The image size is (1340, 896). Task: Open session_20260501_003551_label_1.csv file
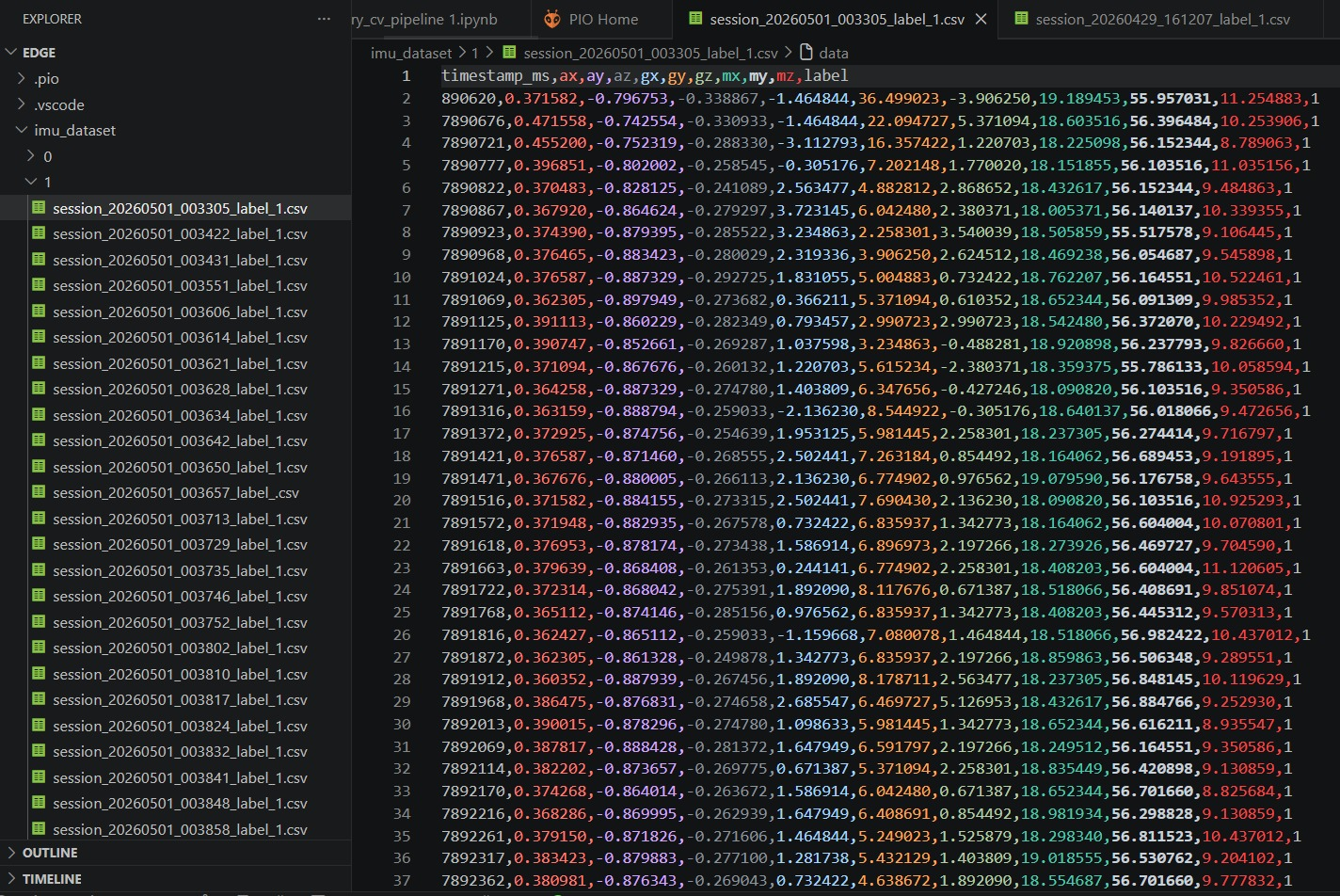point(175,286)
